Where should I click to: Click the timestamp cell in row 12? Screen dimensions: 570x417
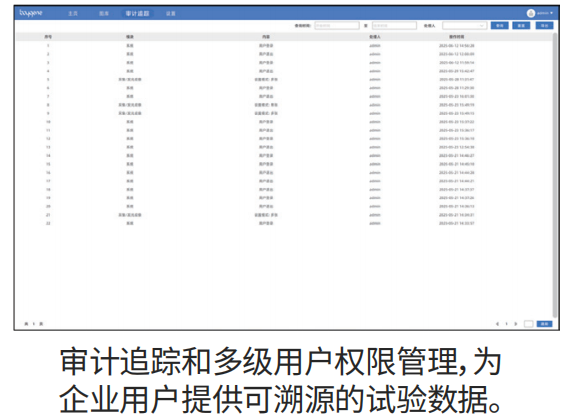click(457, 139)
